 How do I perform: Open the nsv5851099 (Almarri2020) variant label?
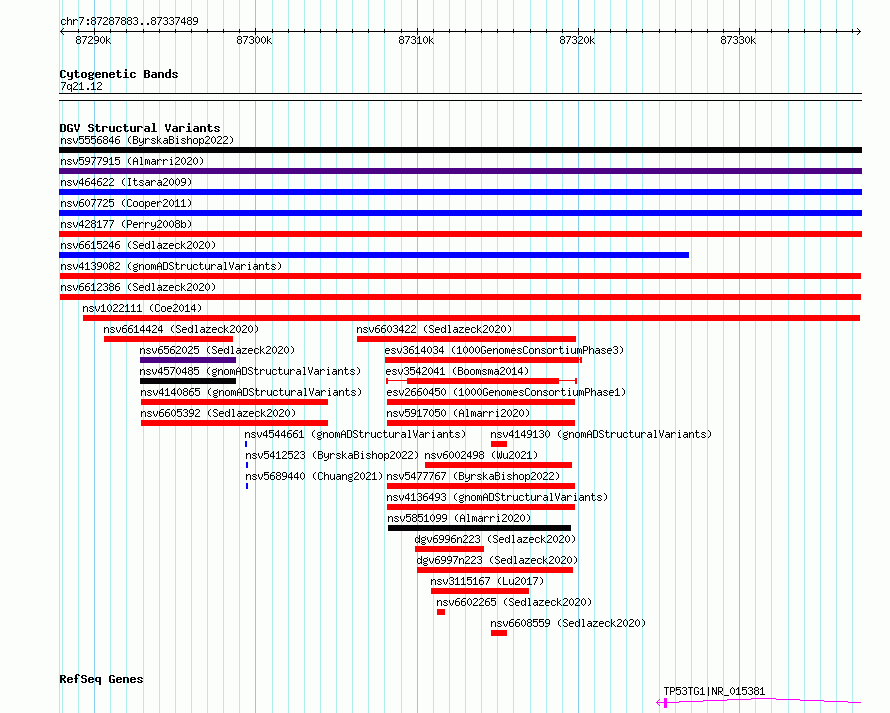[459, 518]
